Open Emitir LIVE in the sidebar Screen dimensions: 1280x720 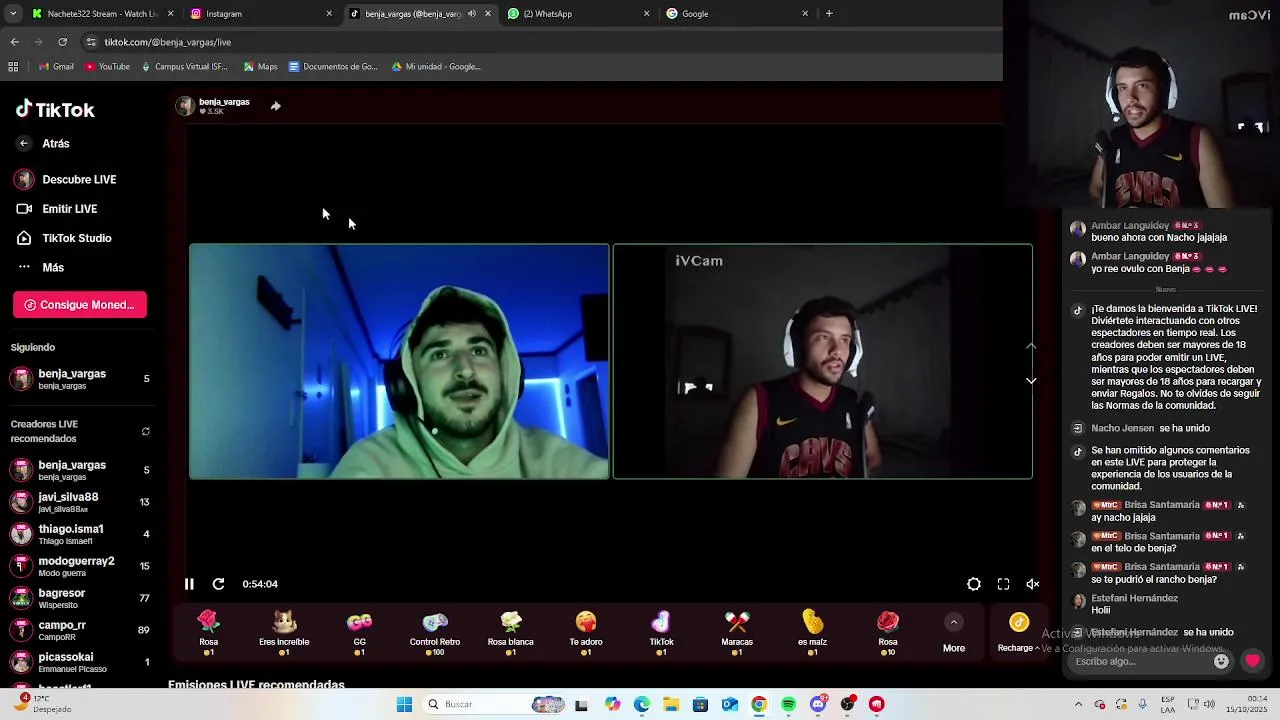[57, 209]
